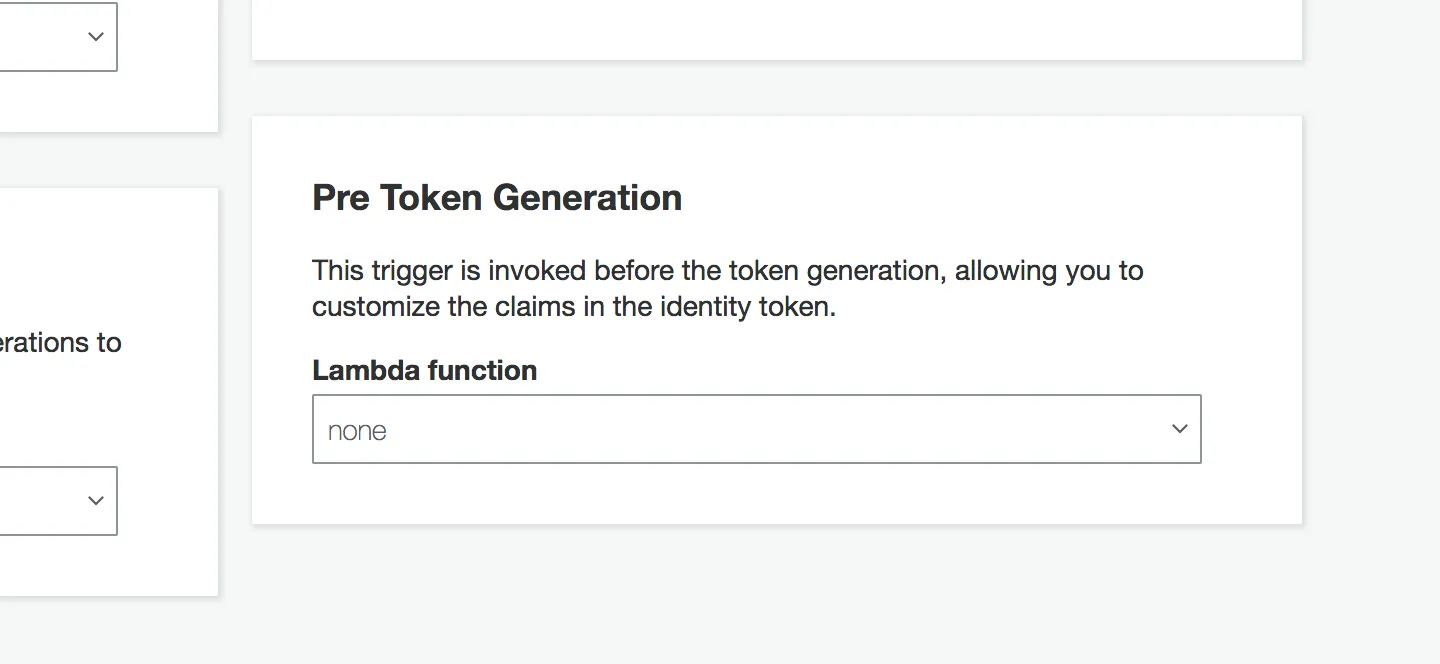Click the gray margin right of the Pre Token Generation card
1440x664 pixels.
click(1370, 320)
